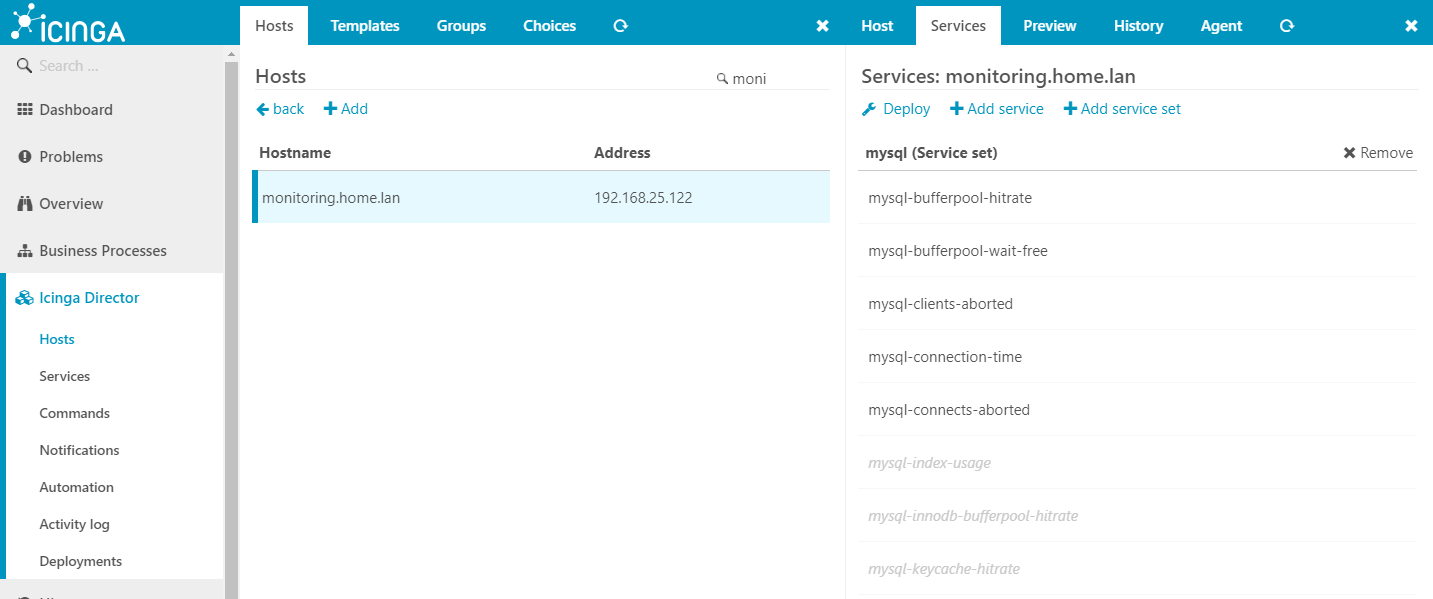Click the Deploy wrench icon
This screenshot has width=1433, height=599.
tap(869, 108)
